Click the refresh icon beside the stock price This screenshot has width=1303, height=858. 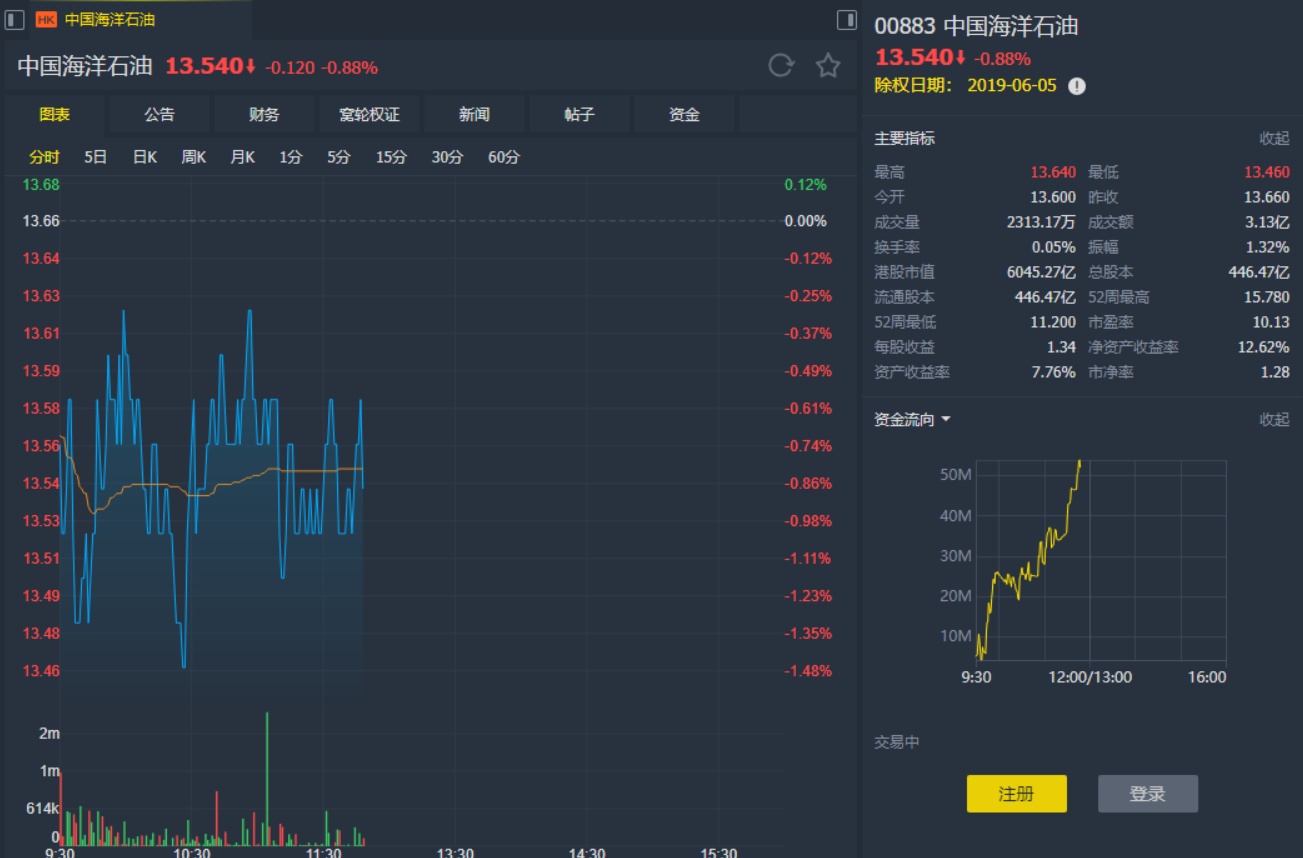[781, 66]
